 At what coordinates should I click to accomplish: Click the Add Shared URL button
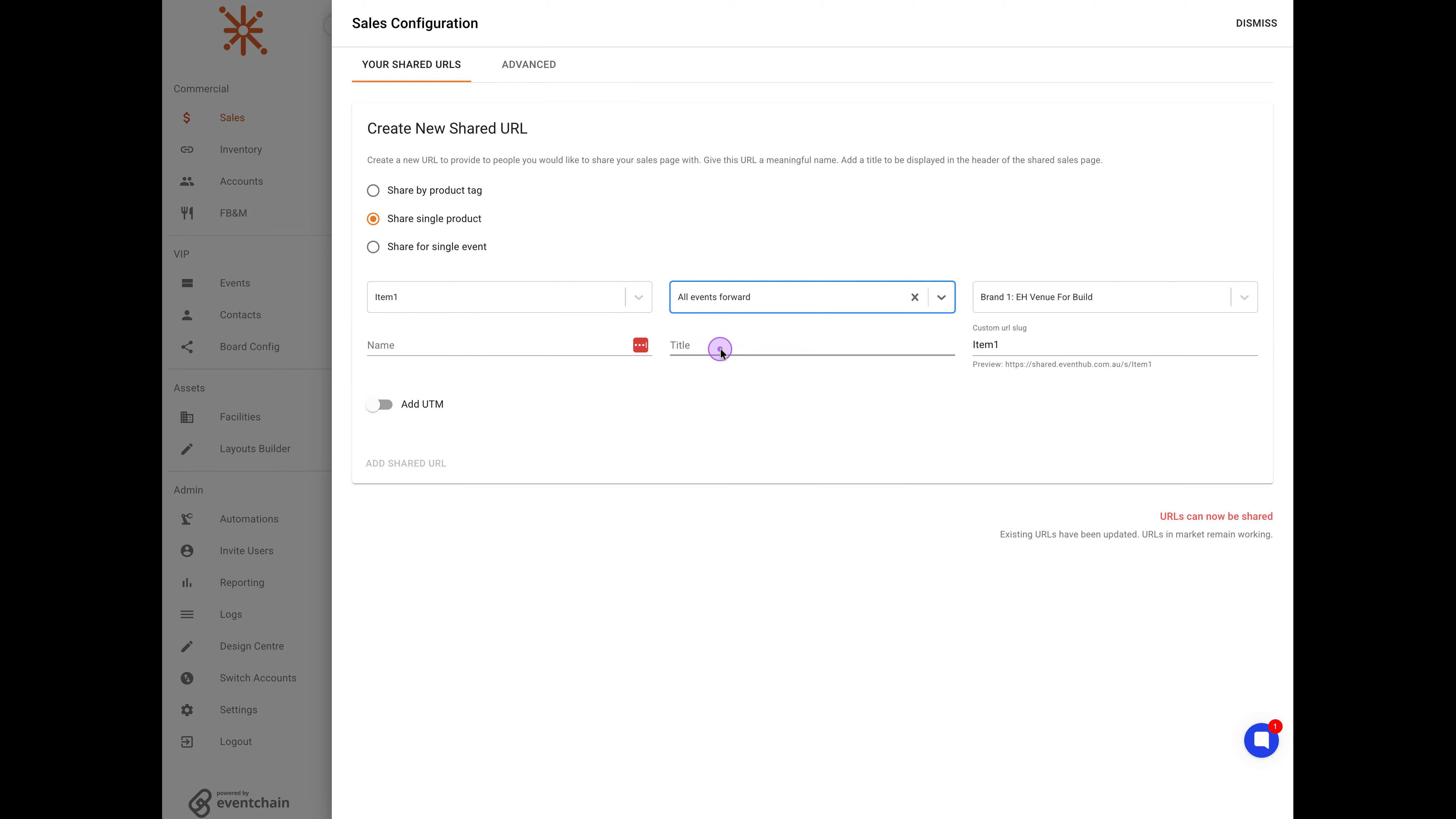[406, 464]
